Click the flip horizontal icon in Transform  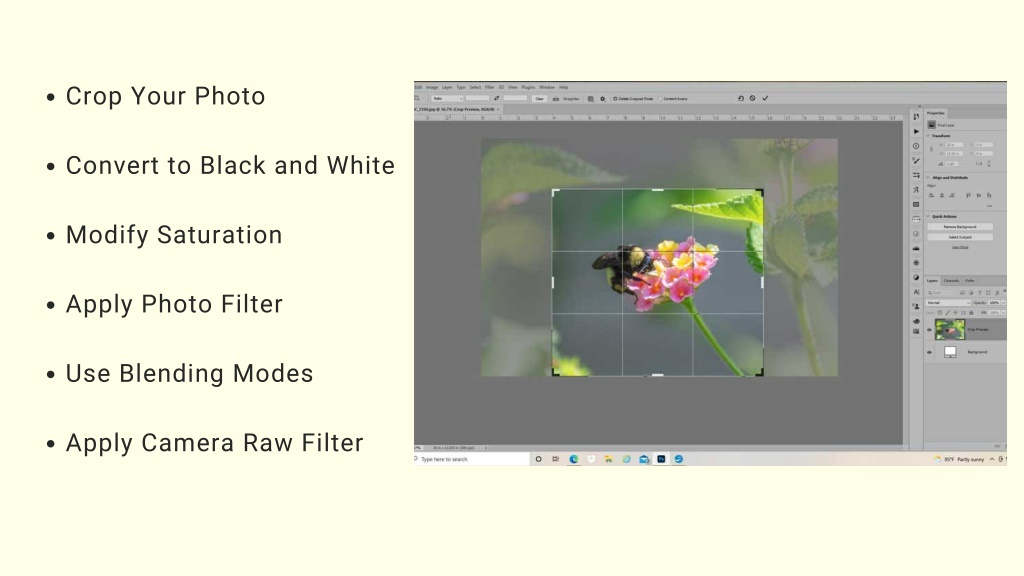click(x=979, y=164)
